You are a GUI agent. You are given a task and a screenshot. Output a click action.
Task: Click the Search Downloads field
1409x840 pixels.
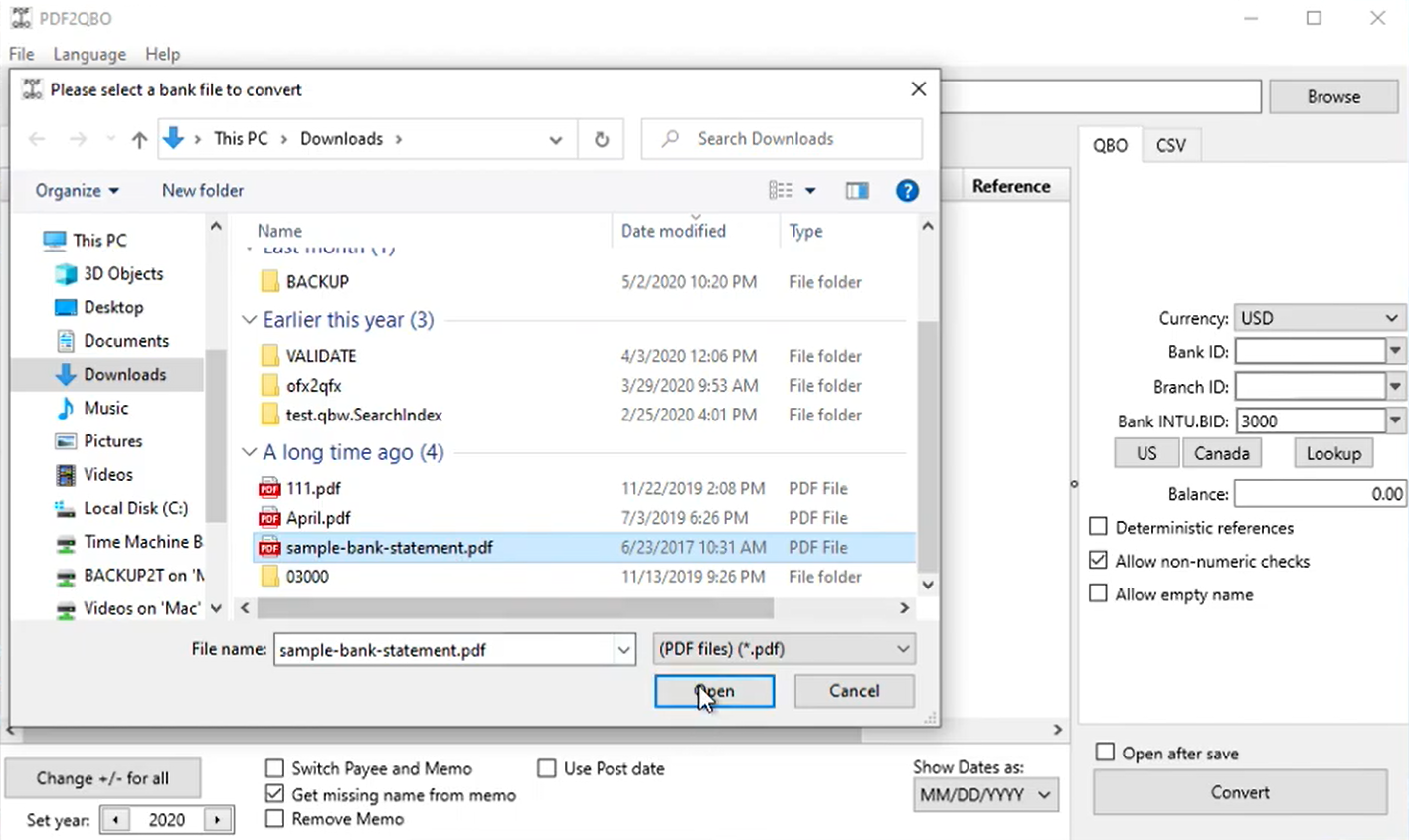[782, 139]
